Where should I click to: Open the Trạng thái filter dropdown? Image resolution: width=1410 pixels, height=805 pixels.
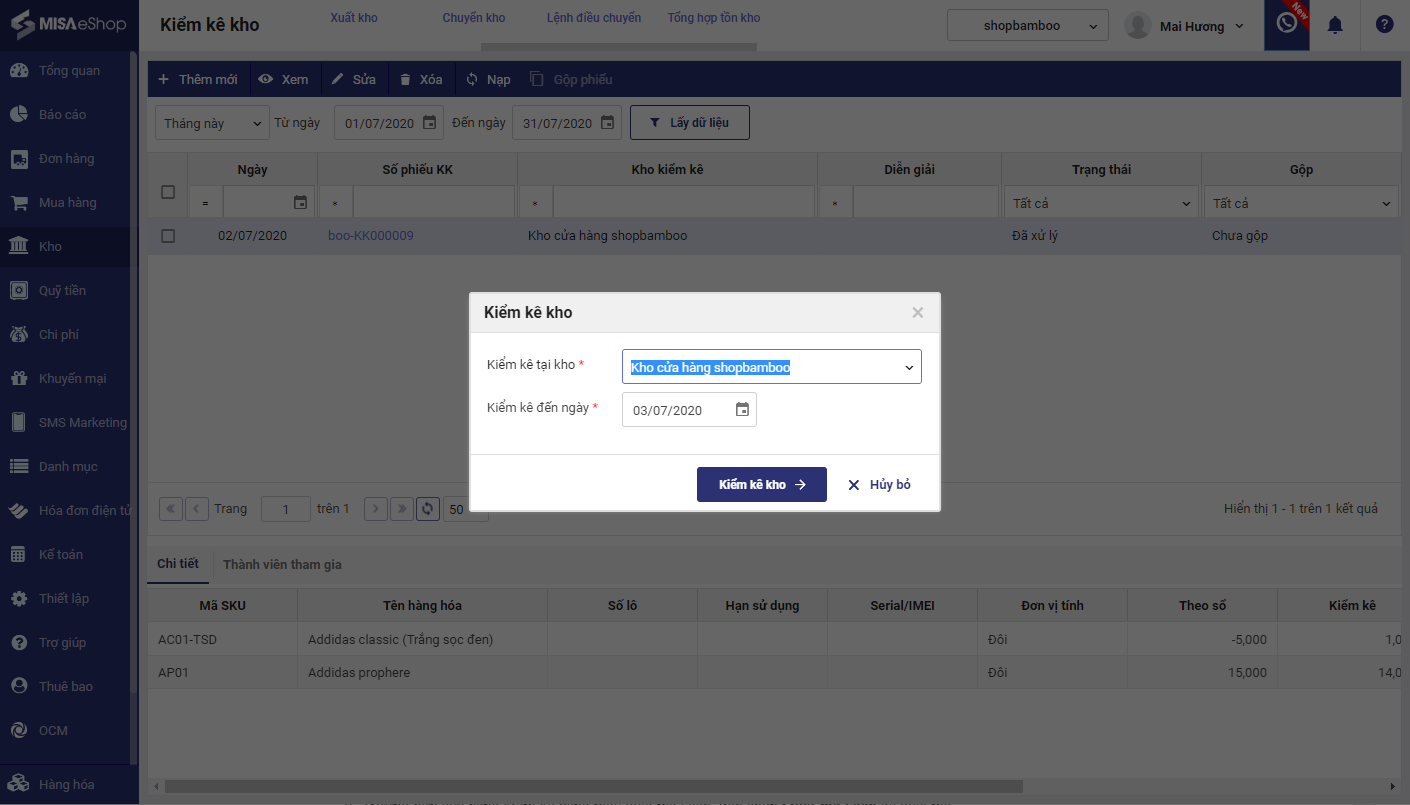tap(1101, 203)
